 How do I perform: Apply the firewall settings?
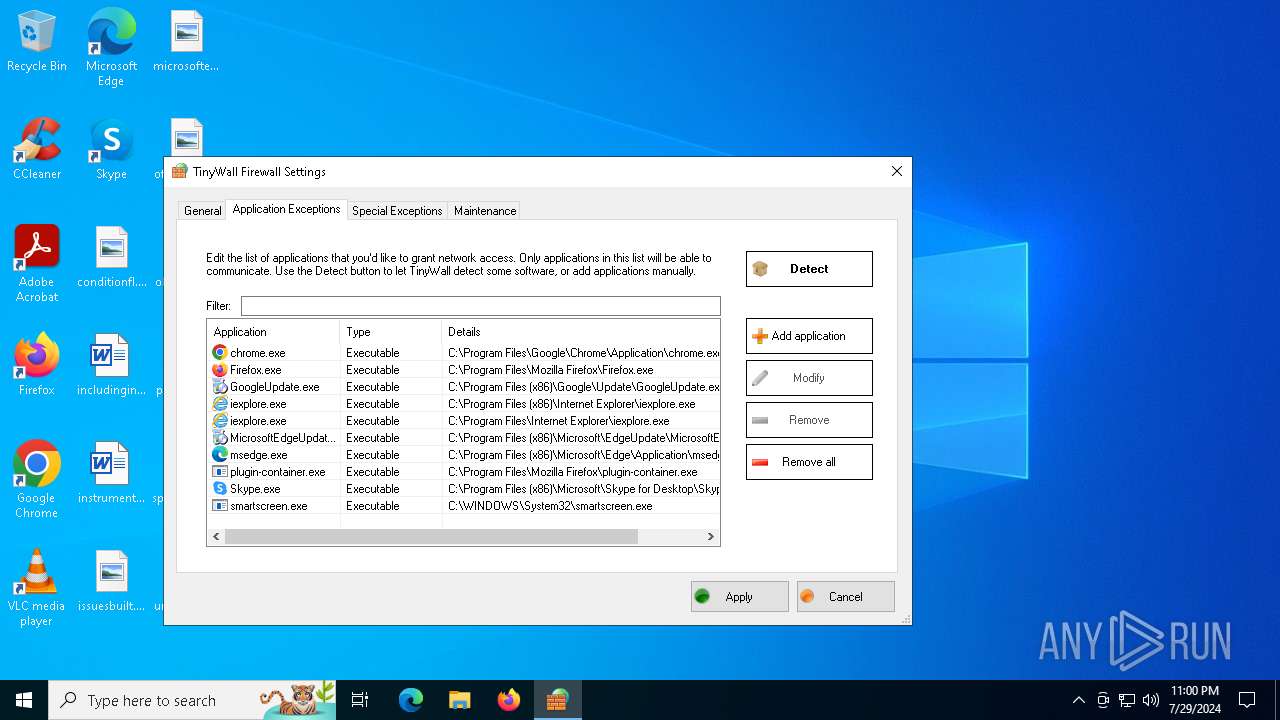point(739,597)
